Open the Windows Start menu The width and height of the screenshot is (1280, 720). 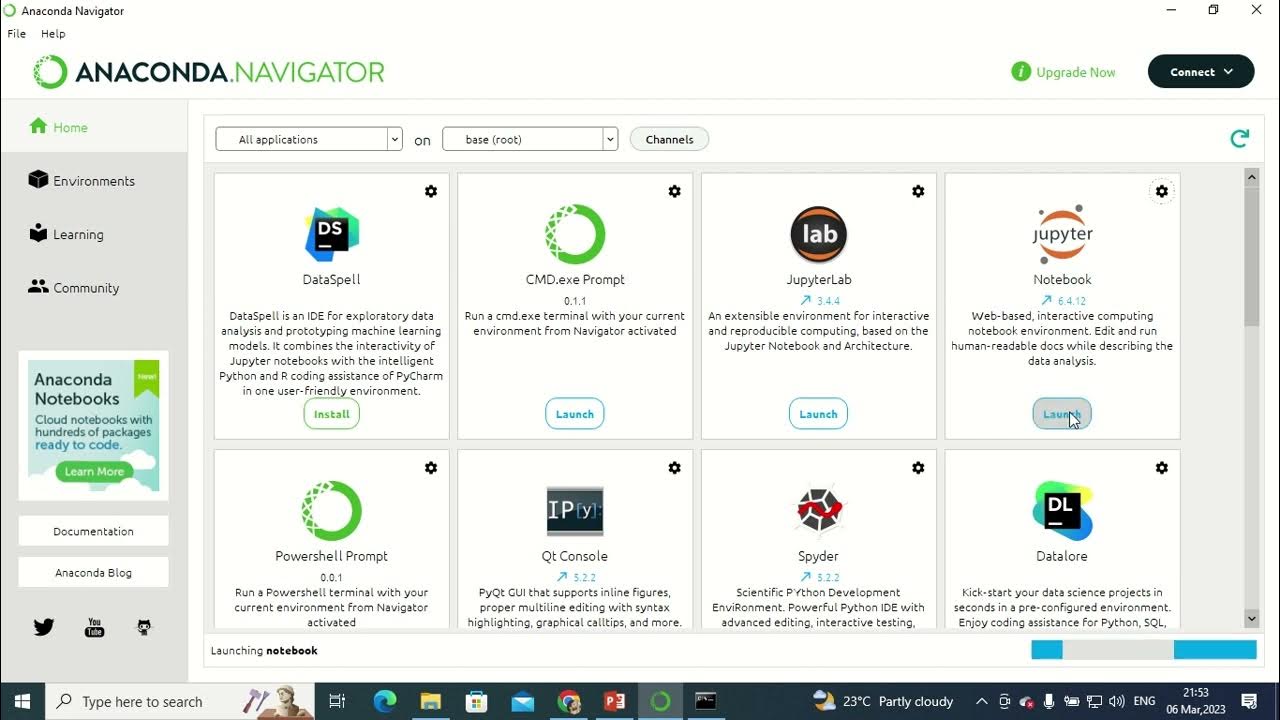point(22,702)
